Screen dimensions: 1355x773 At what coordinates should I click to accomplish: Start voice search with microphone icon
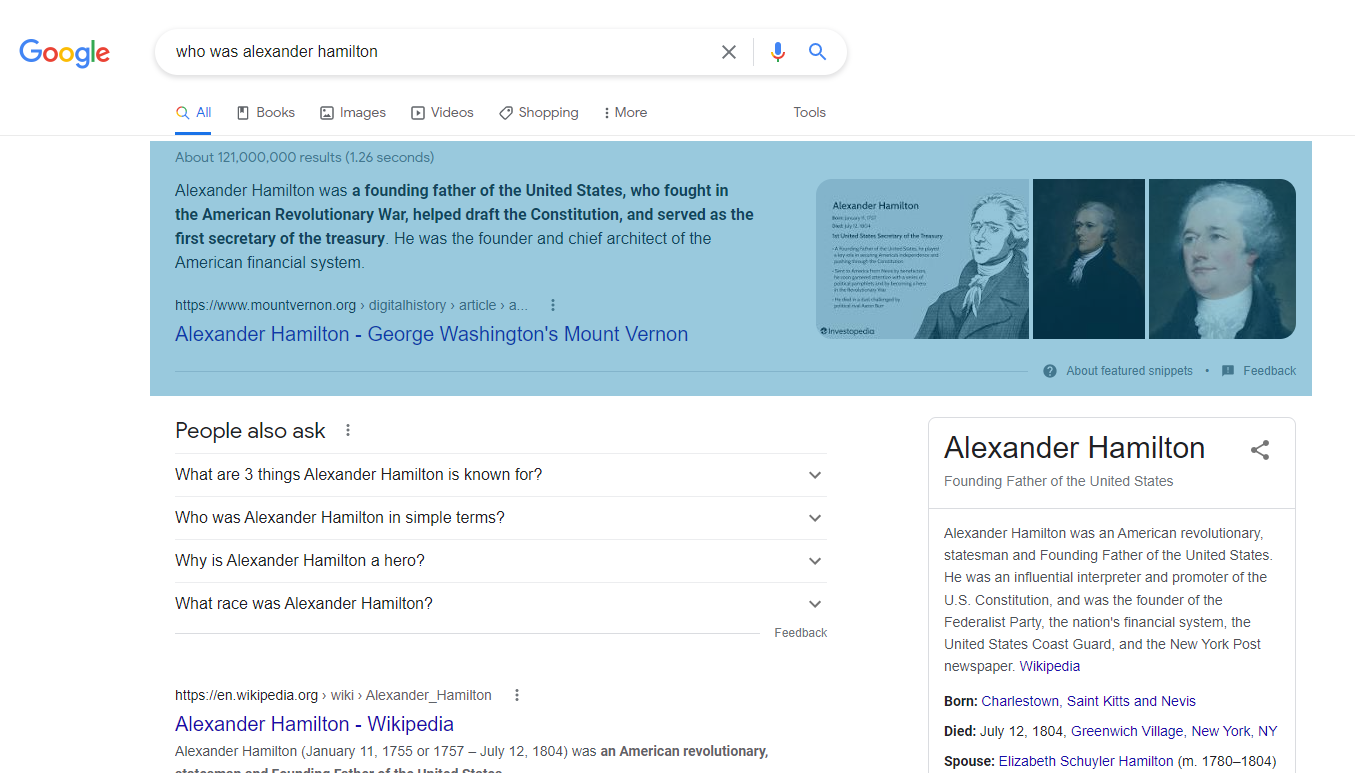pyautogui.click(x=778, y=52)
